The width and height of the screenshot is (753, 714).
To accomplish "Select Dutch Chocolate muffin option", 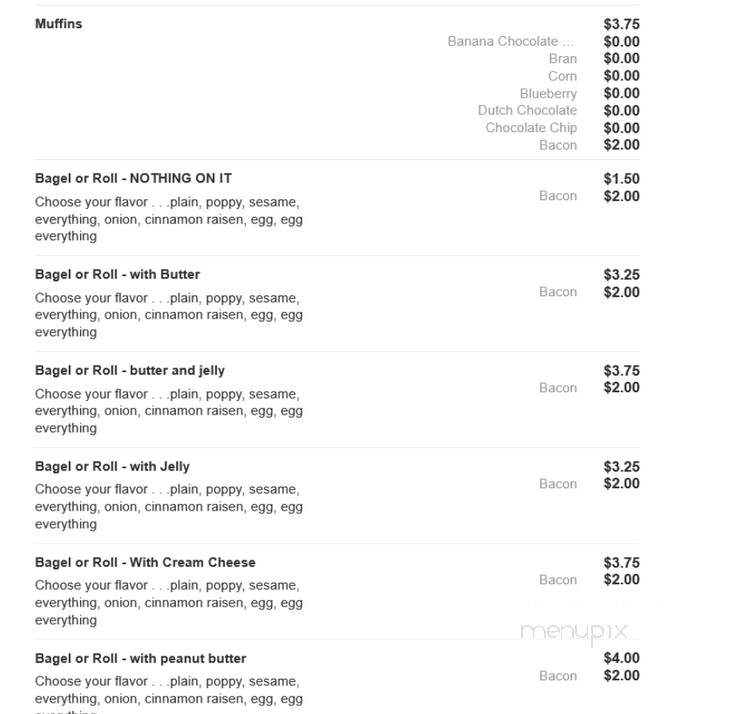I will (x=527, y=110).
